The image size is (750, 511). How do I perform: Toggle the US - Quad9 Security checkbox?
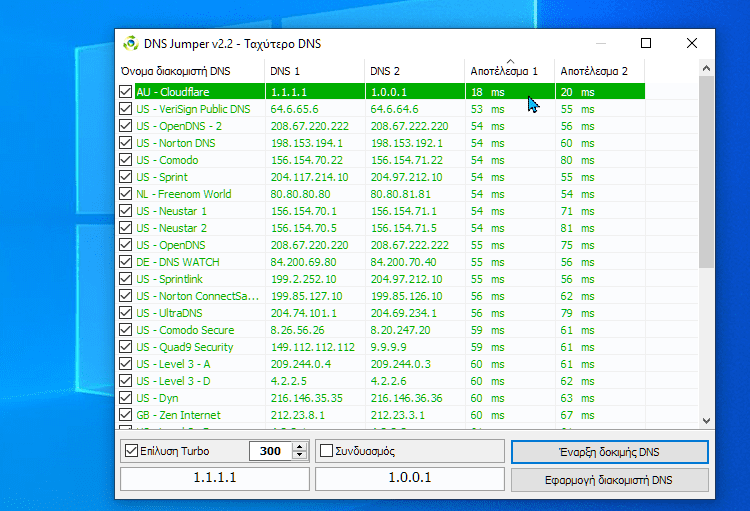coord(125,347)
